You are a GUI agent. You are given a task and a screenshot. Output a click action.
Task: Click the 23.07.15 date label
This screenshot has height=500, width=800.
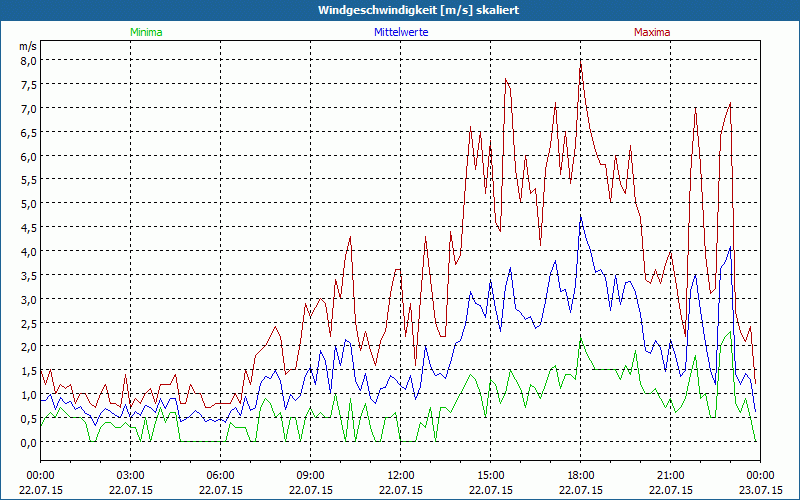[760, 490]
